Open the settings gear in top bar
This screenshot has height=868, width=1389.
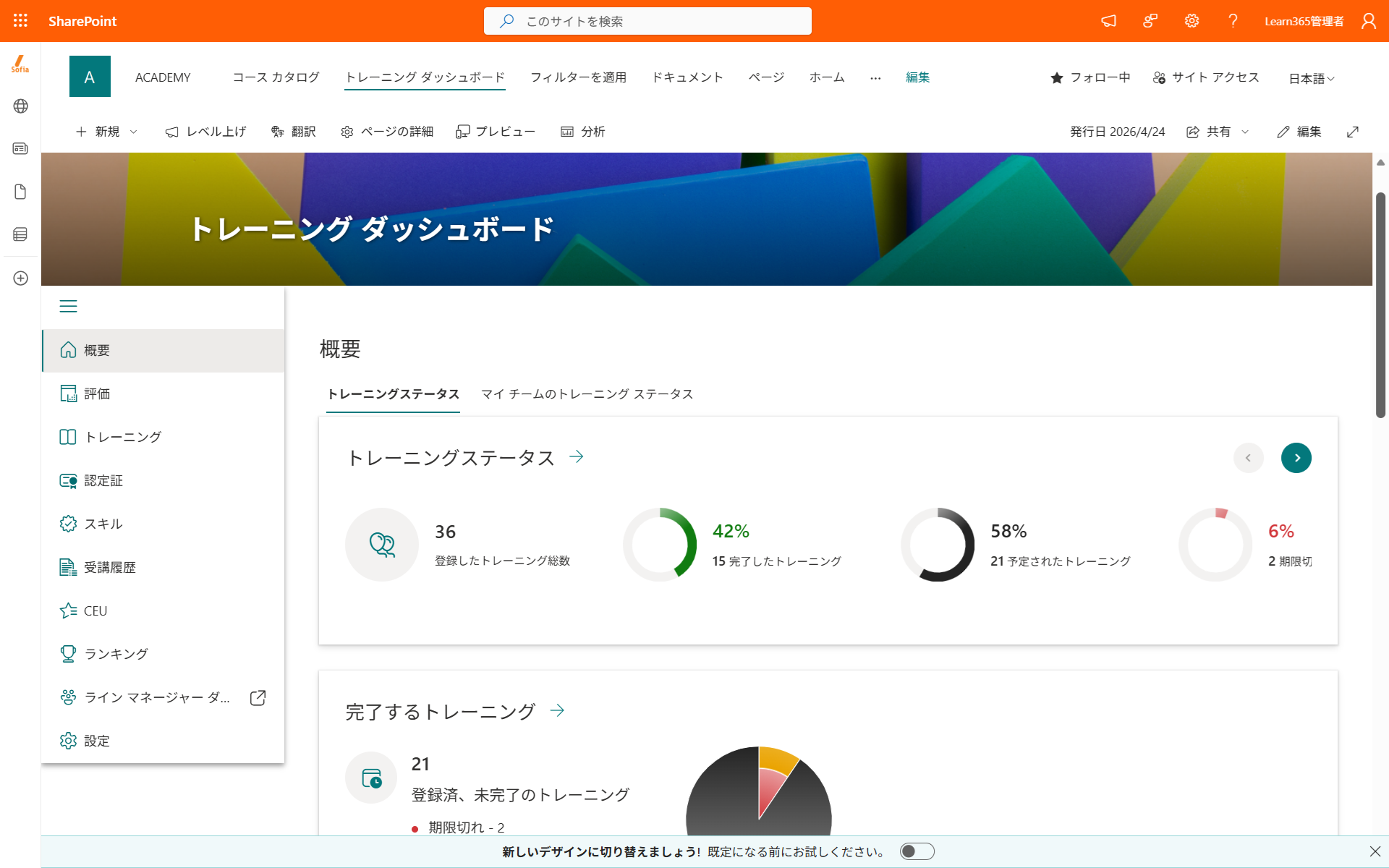click(1192, 21)
